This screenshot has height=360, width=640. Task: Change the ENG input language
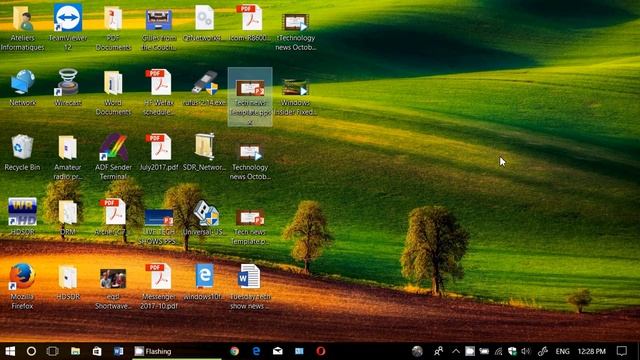[x=562, y=351]
